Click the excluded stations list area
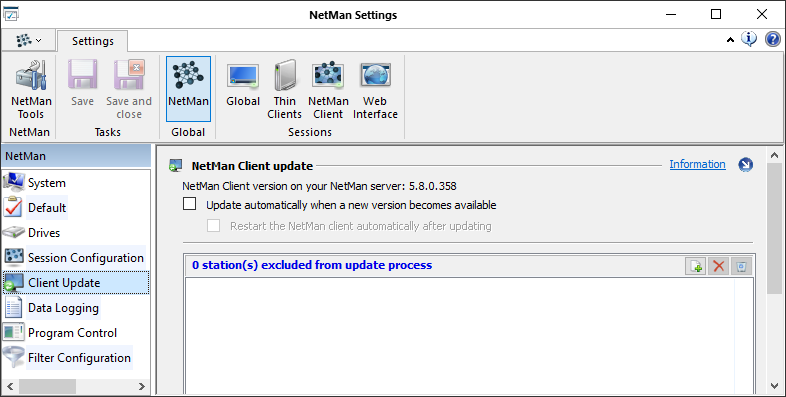 click(469, 336)
